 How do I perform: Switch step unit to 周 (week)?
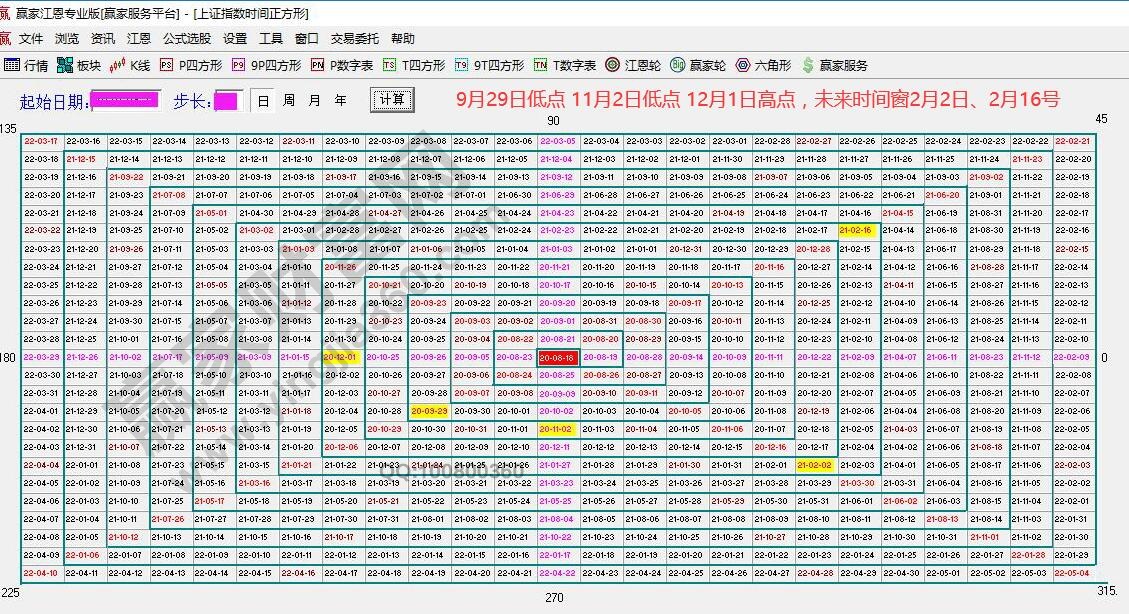(289, 101)
